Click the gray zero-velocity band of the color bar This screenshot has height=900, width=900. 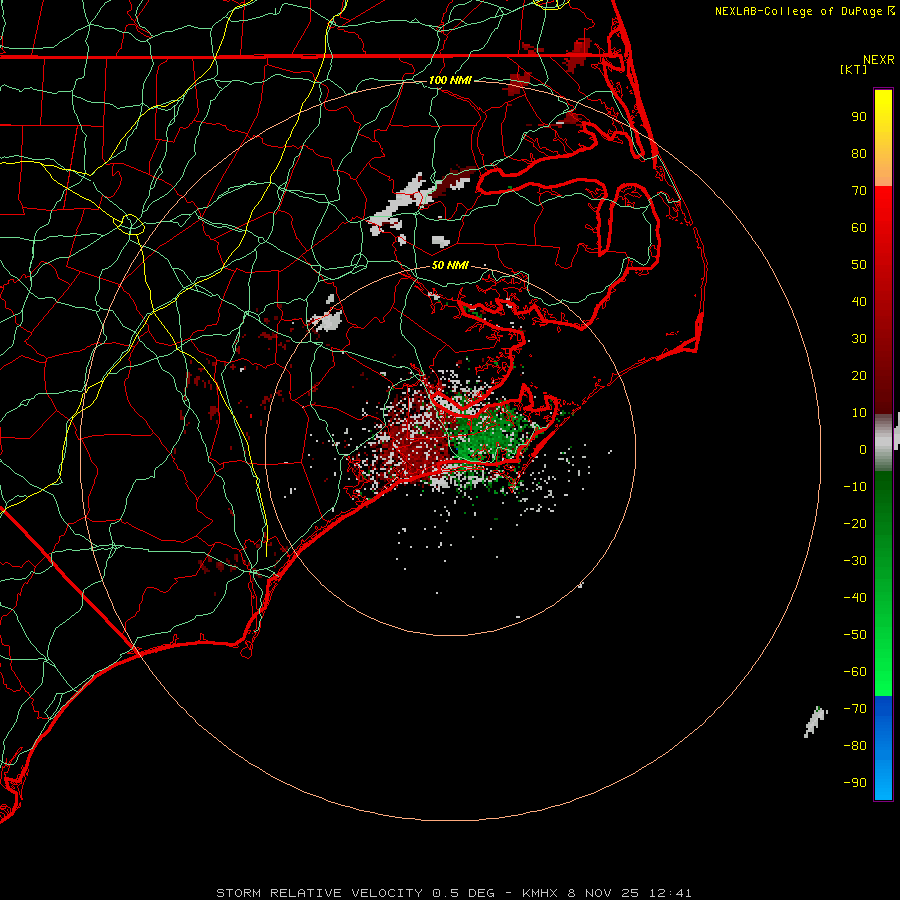pos(883,443)
